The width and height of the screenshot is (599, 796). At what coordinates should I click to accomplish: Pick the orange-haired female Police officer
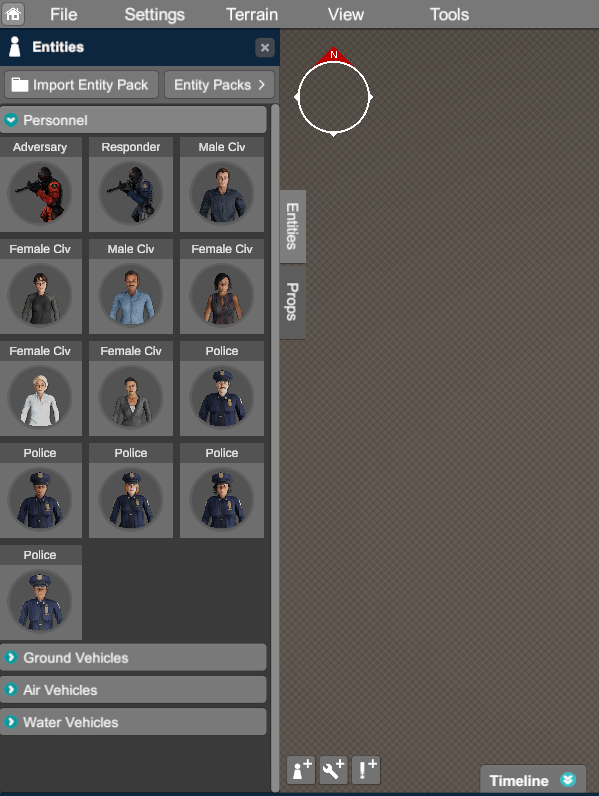(x=131, y=490)
